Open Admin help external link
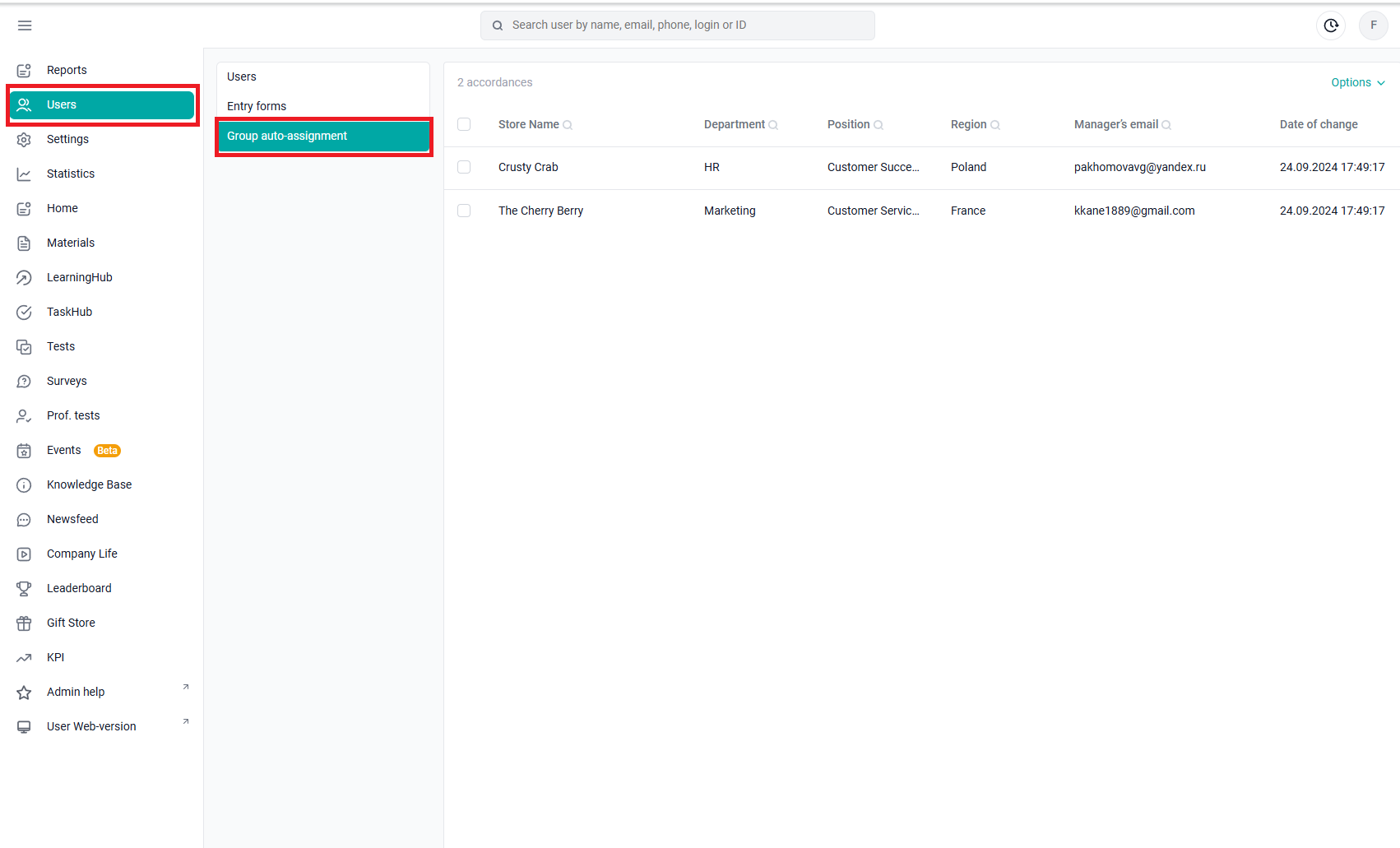Image resolution: width=1400 pixels, height=848 pixels. pos(186,687)
